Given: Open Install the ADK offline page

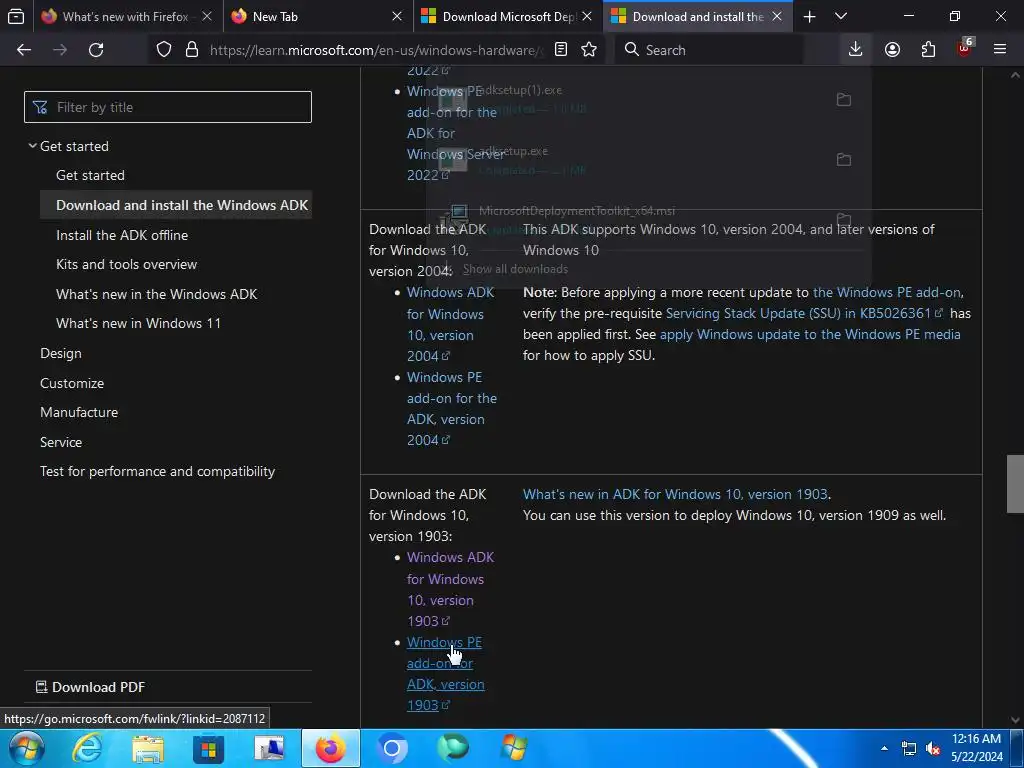Looking at the screenshot, I should (x=122, y=235).
